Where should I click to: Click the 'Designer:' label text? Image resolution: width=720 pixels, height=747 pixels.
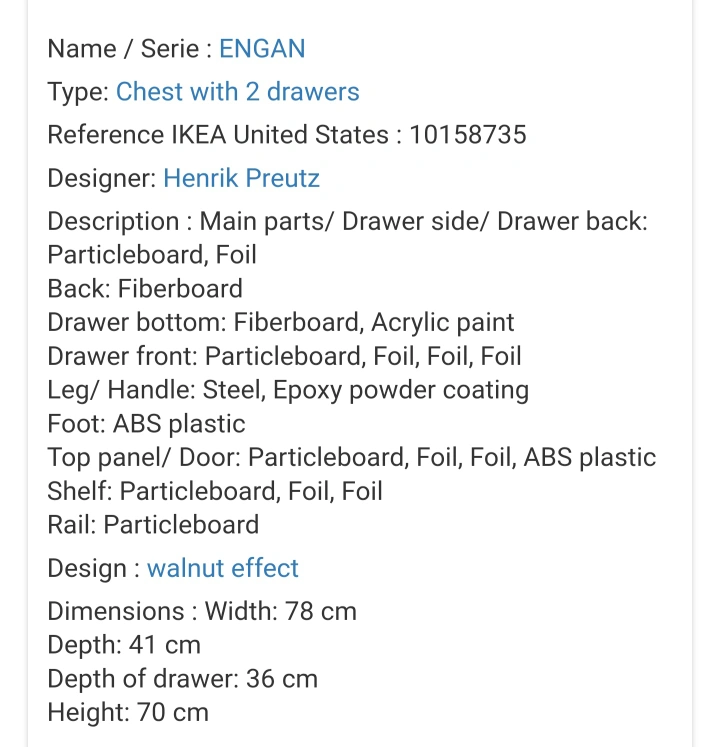pos(102,179)
